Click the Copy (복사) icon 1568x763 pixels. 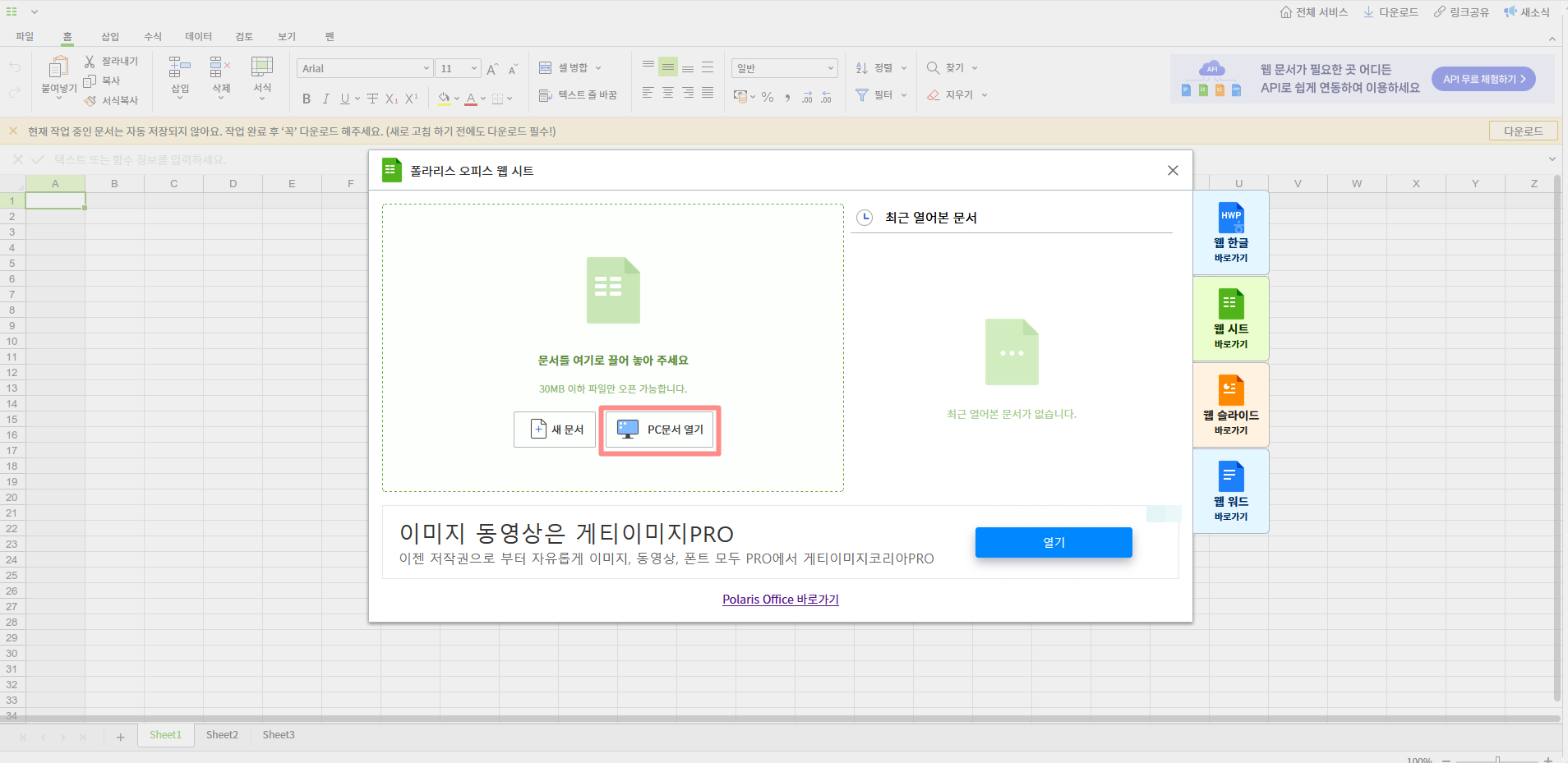click(90, 80)
